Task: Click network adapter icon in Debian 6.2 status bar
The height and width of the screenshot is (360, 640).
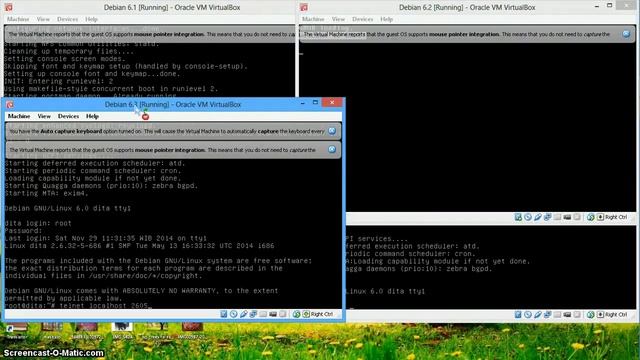Action: point(548,217)
